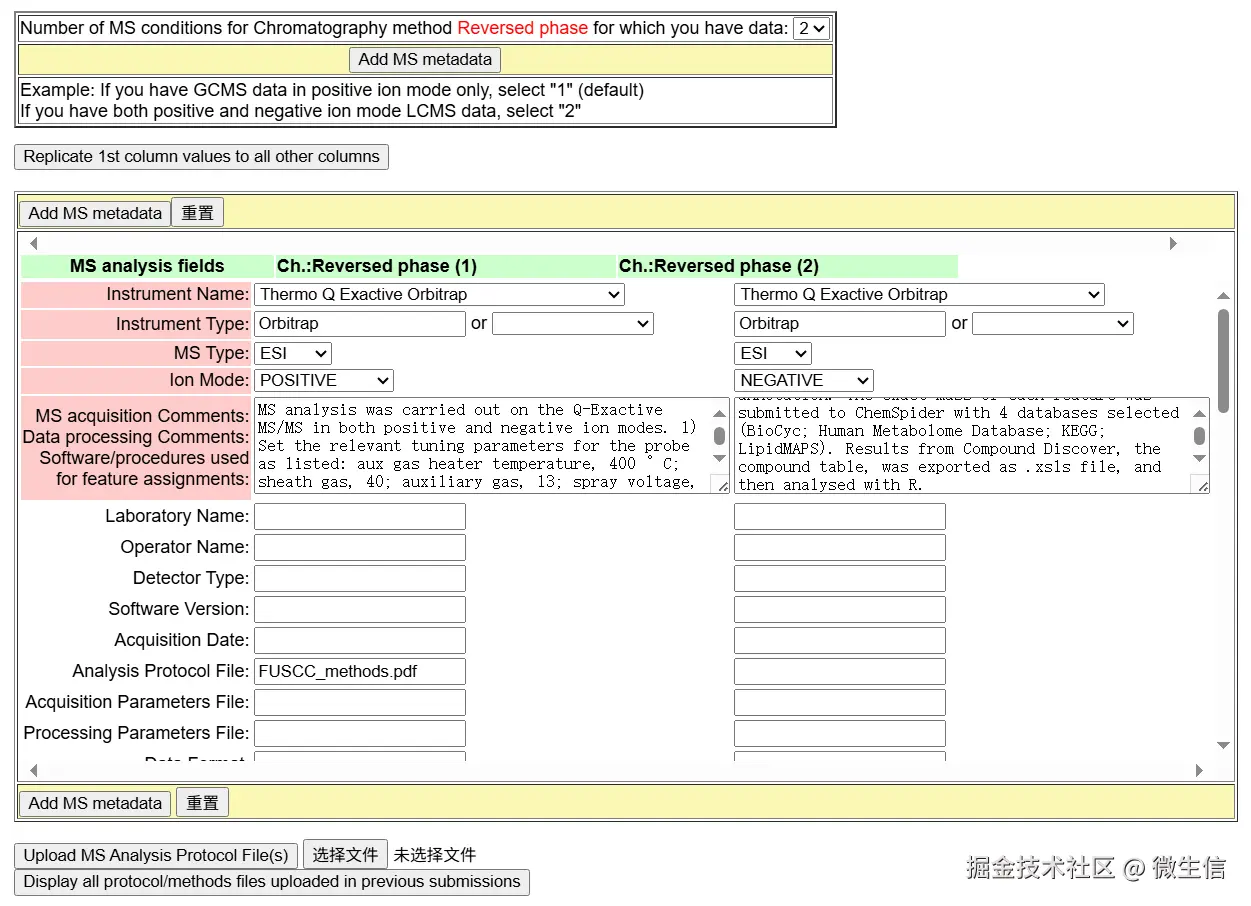
Task: Click scrollbar of column (1) comments textarea
Action: [x=720, y=436]
